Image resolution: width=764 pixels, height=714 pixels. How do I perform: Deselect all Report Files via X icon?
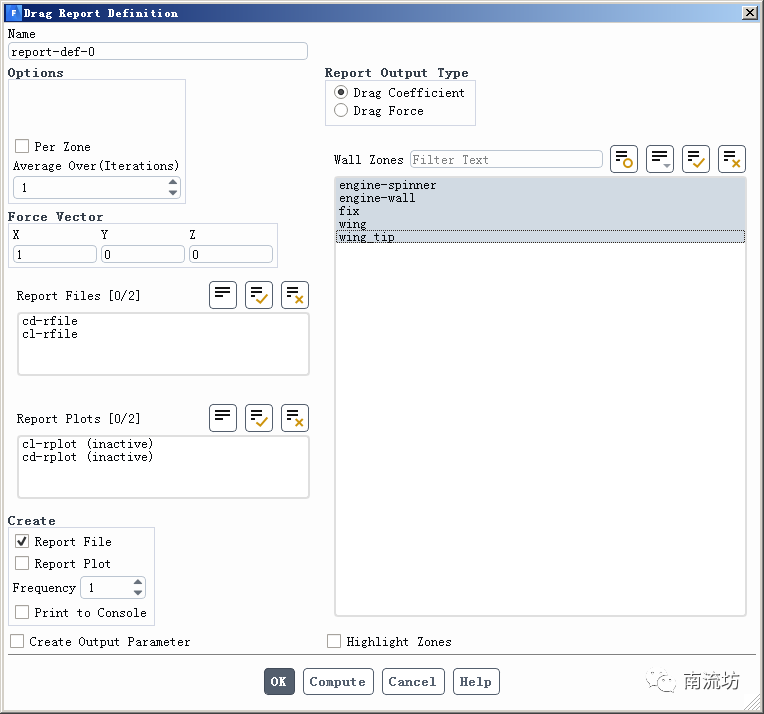pos(295,295)
